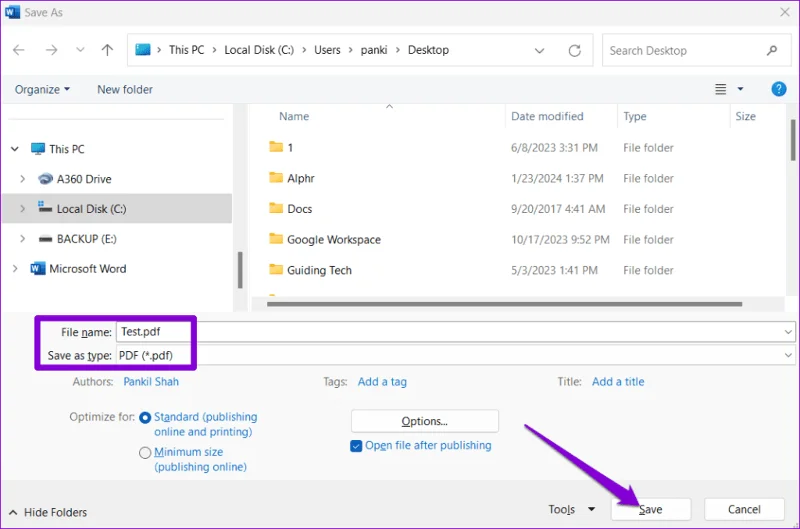Open Help with the question mark icon

(779, 89)
